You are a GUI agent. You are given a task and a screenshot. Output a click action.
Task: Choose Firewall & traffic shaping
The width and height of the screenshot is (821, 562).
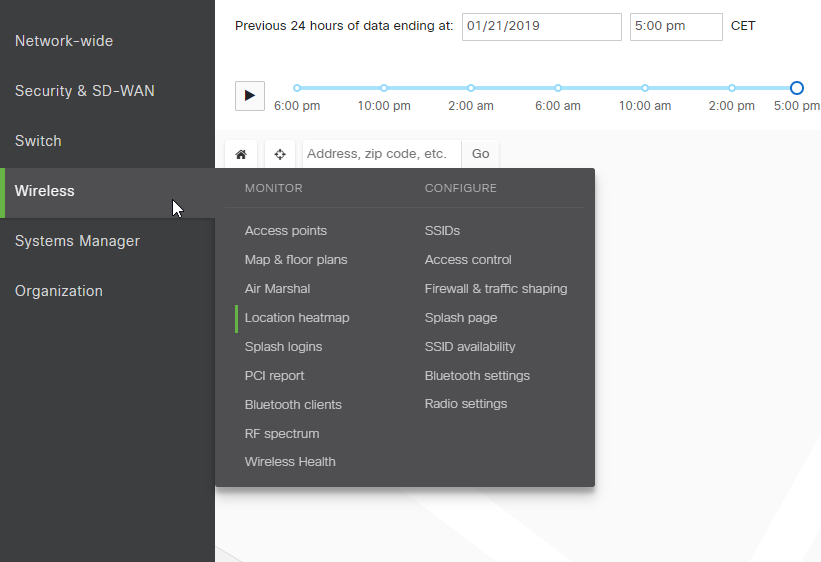point(495,289)
